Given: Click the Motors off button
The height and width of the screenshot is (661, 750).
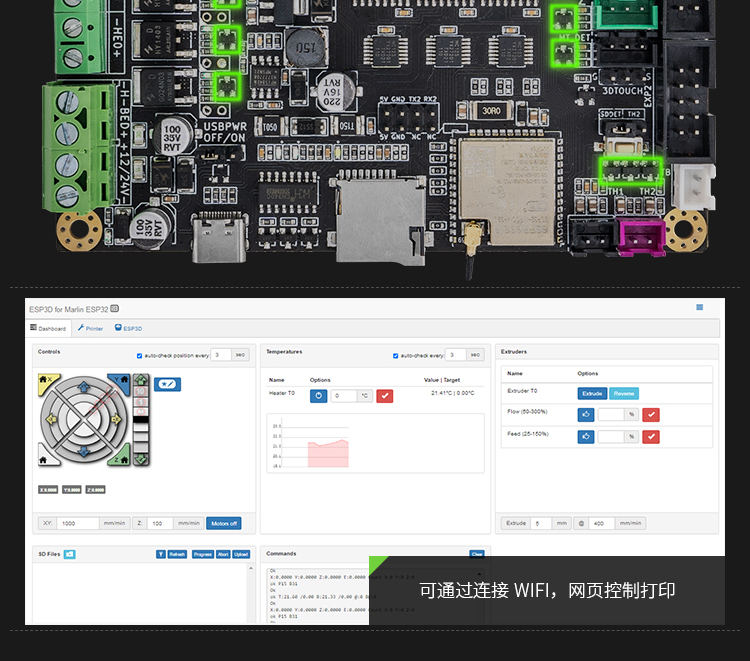Looking at the screenshot, I should coord(224,523).
